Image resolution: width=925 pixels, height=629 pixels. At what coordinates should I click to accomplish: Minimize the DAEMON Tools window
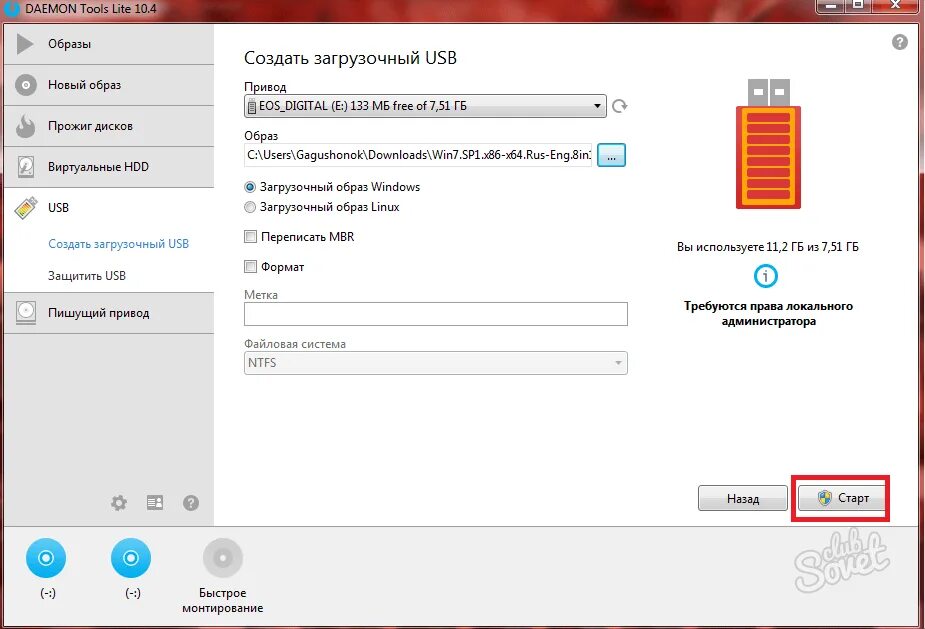tap(831, 5)
